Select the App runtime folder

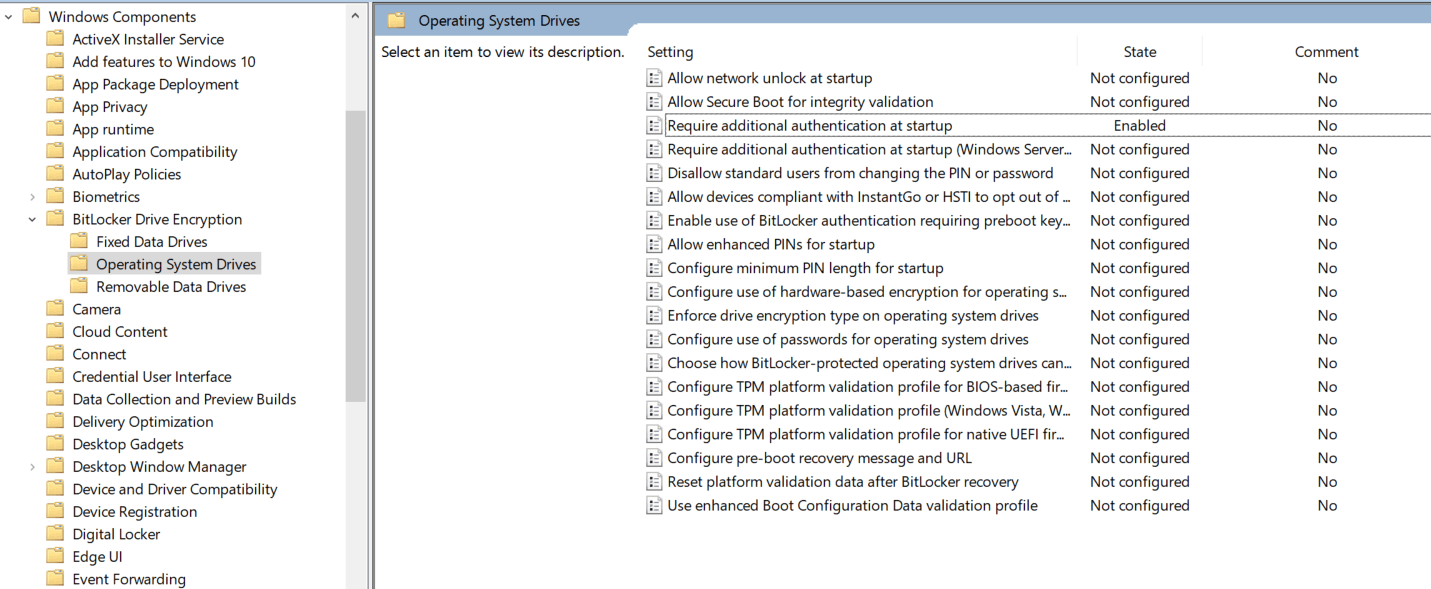tap(113, 129)
